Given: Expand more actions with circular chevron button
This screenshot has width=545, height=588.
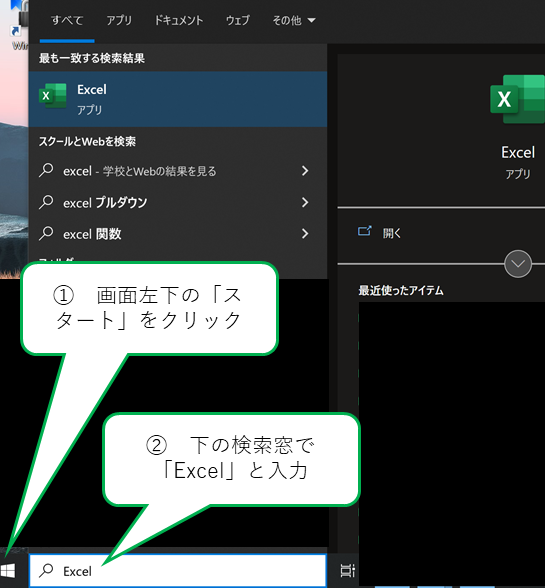Looking at the screenshot, I should tap(518, 264).
